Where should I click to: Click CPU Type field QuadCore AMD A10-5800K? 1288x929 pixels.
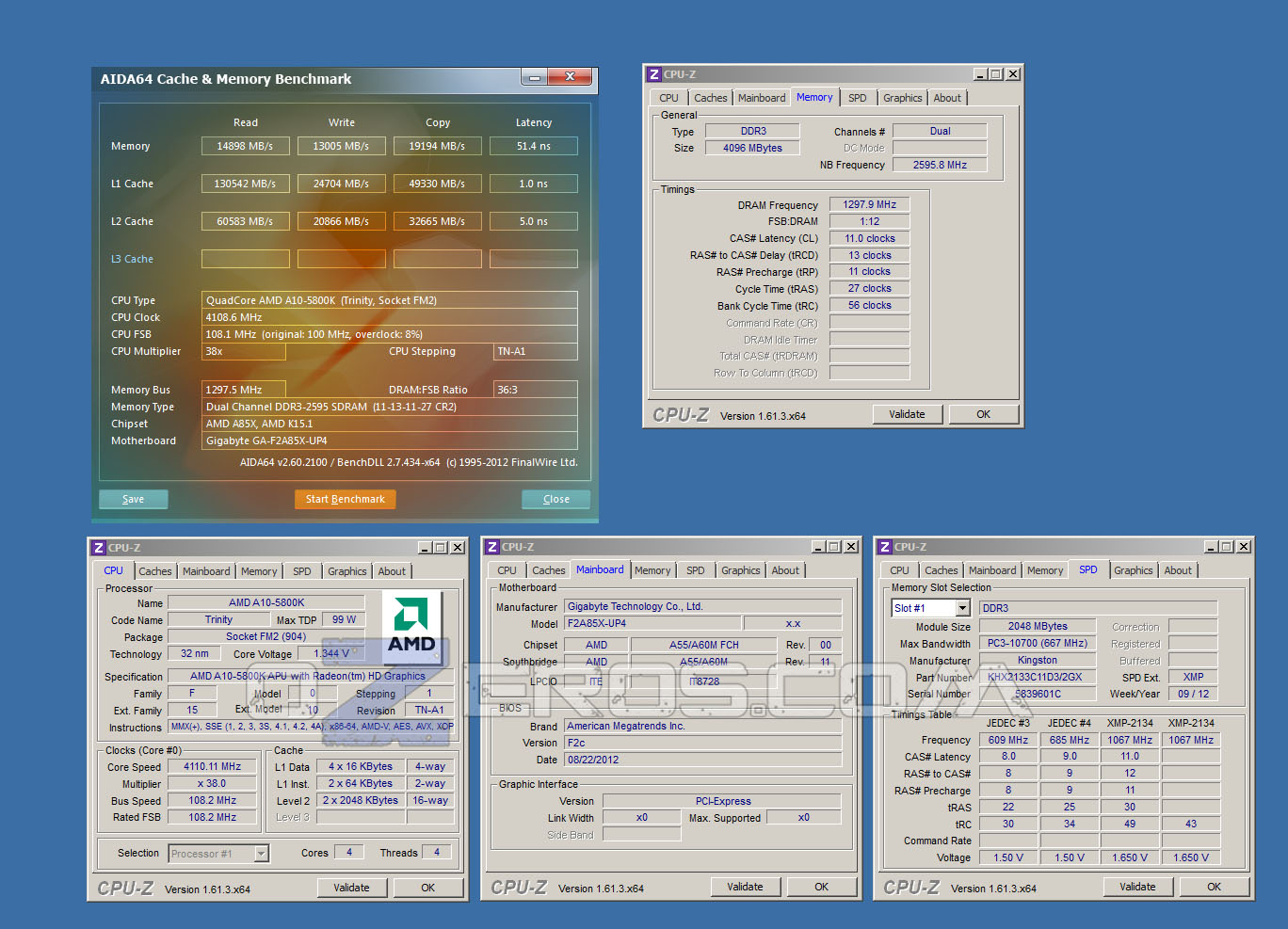(x=390, y=300)
